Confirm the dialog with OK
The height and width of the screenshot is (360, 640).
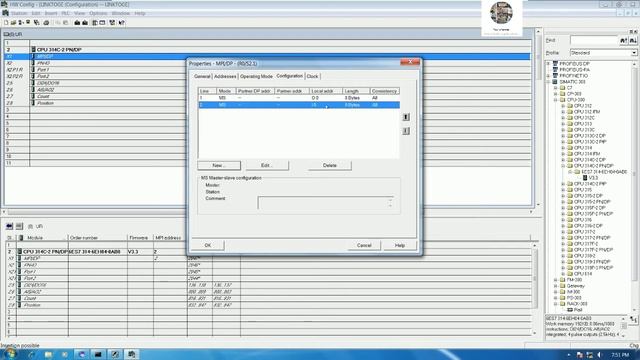tap(208, 245)
